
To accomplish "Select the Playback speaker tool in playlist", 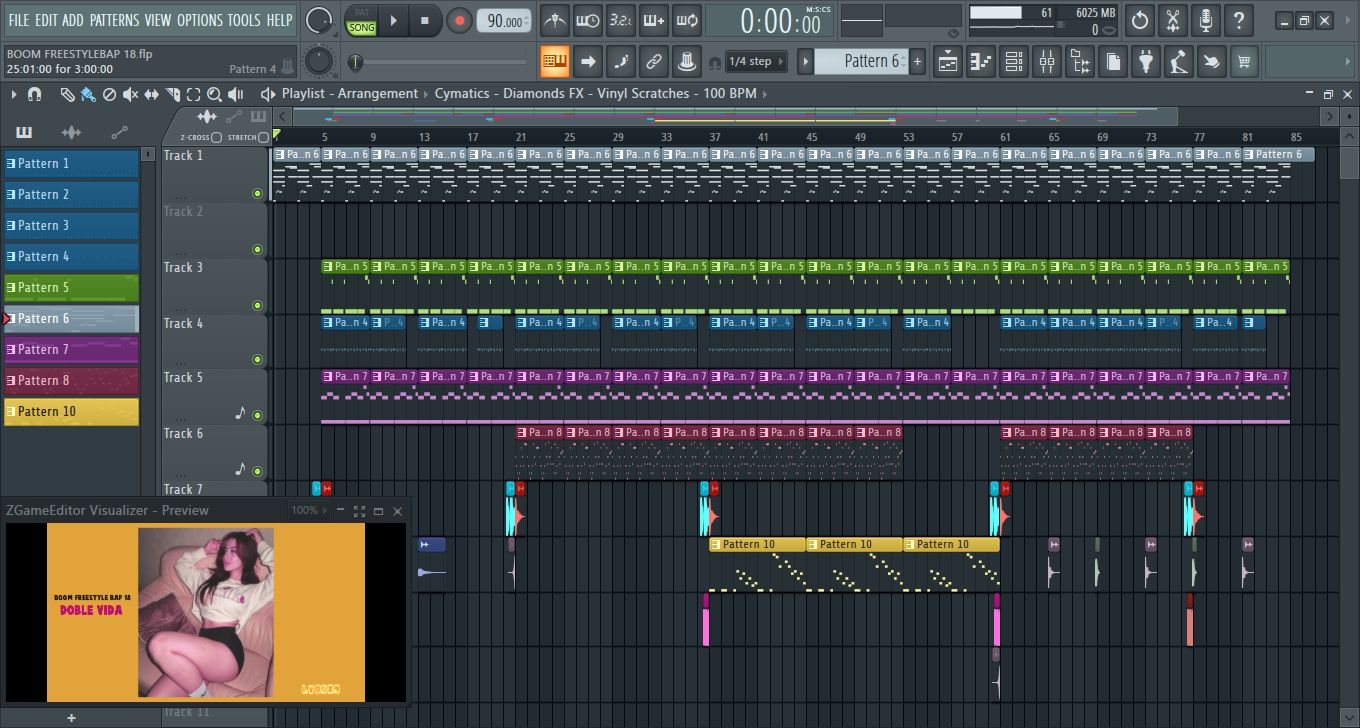I will [235, 94].
